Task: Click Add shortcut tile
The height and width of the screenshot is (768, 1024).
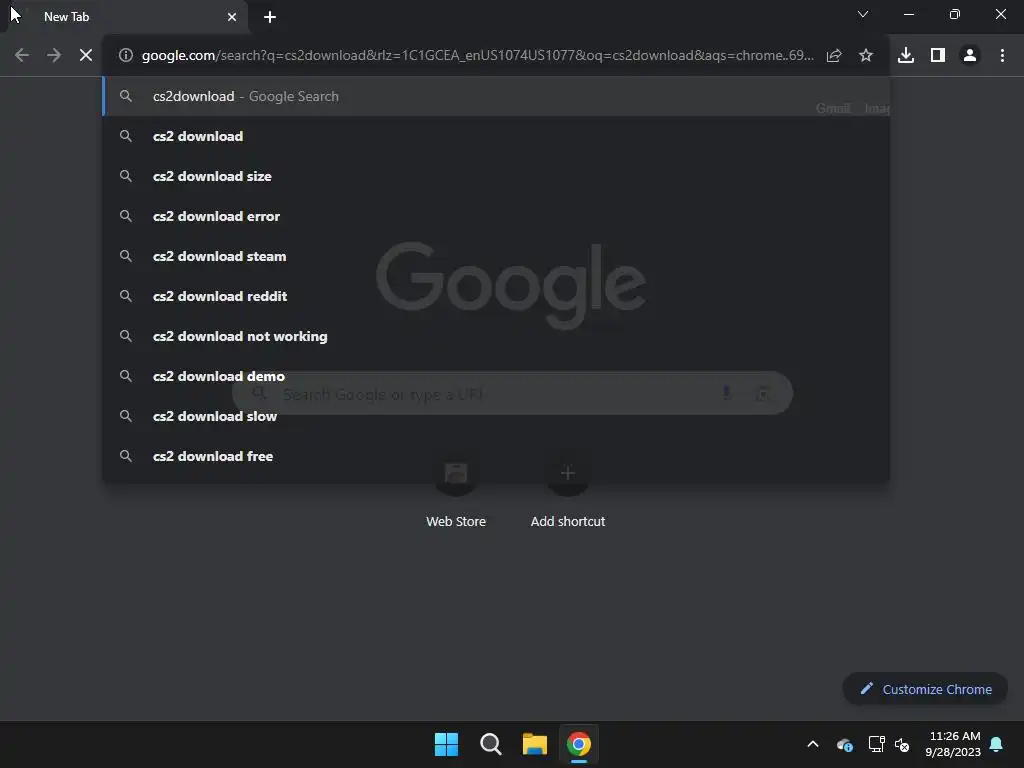Action: click(x=568, y=491)
